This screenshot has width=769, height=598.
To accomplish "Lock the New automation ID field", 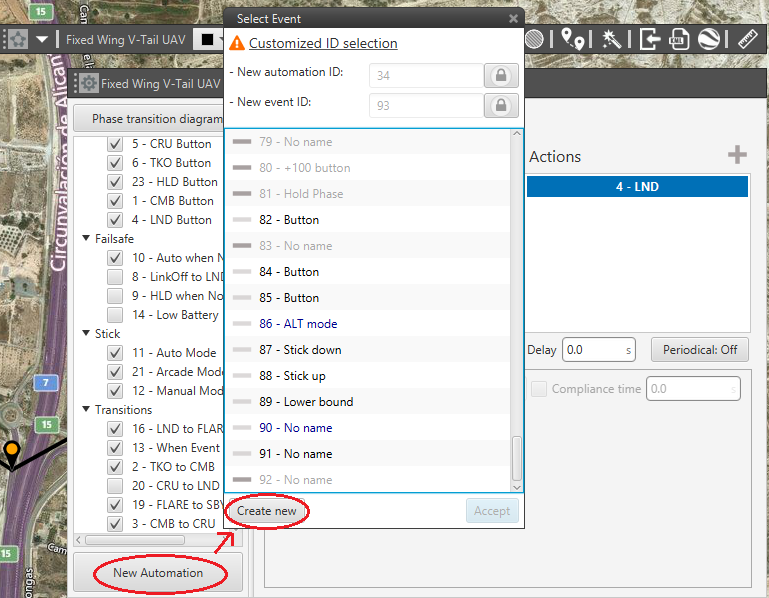I will (x=501, y=76).
